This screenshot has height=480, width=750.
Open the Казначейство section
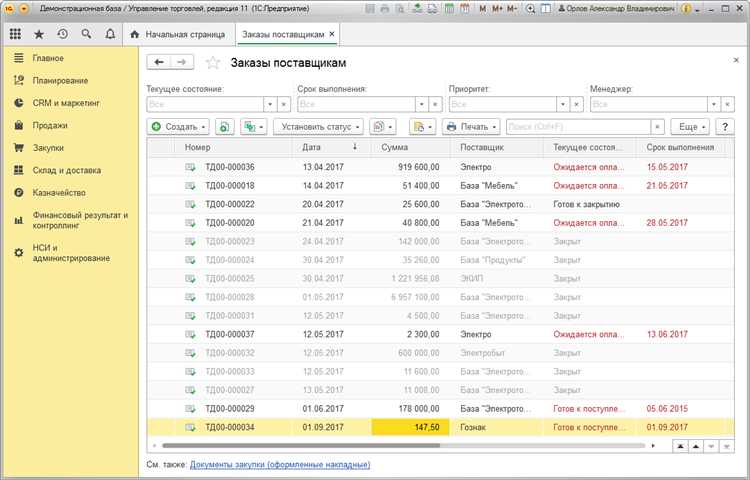click(x=58, y=192)
